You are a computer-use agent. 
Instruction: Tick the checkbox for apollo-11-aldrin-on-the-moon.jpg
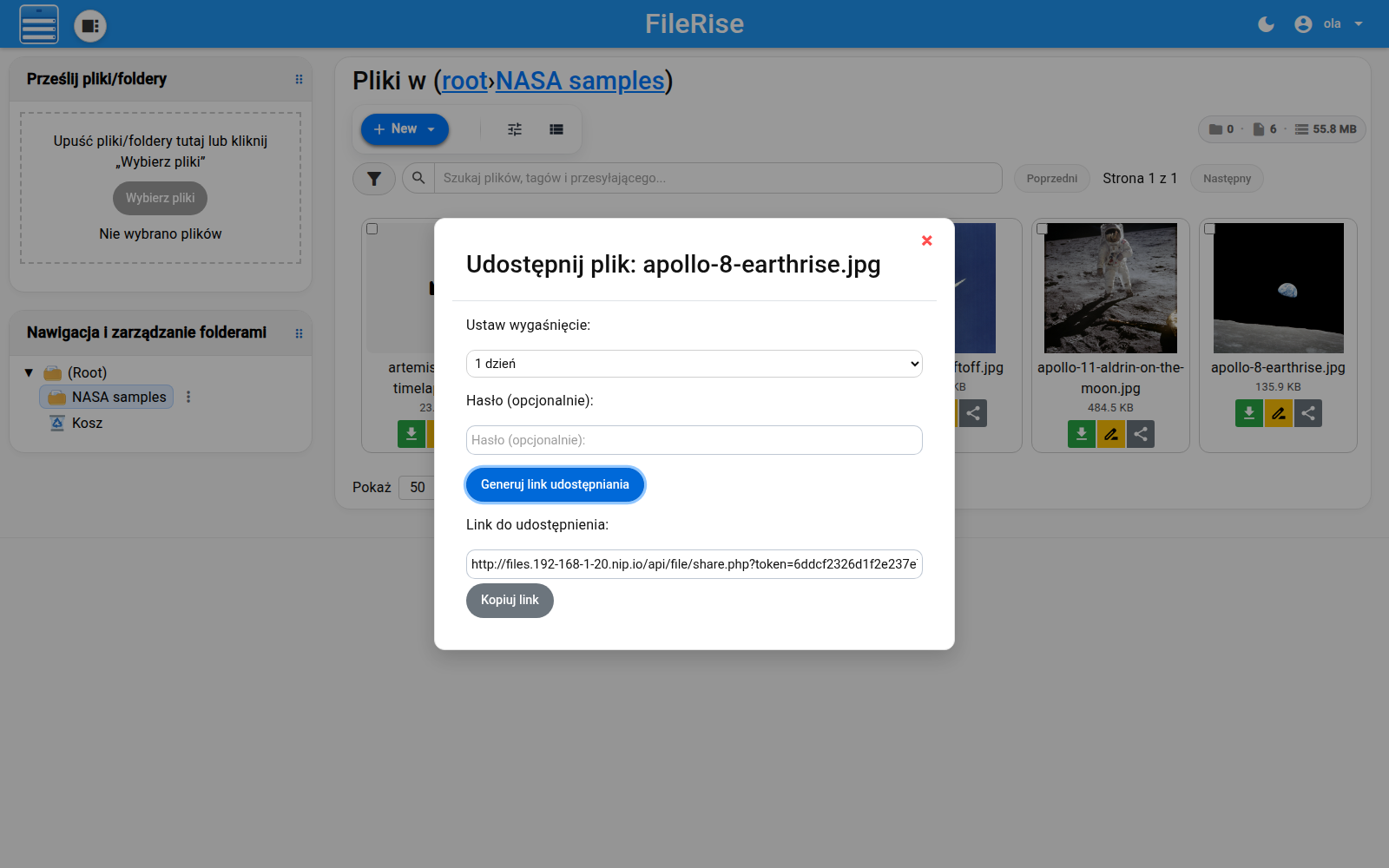click(1043, 229)
